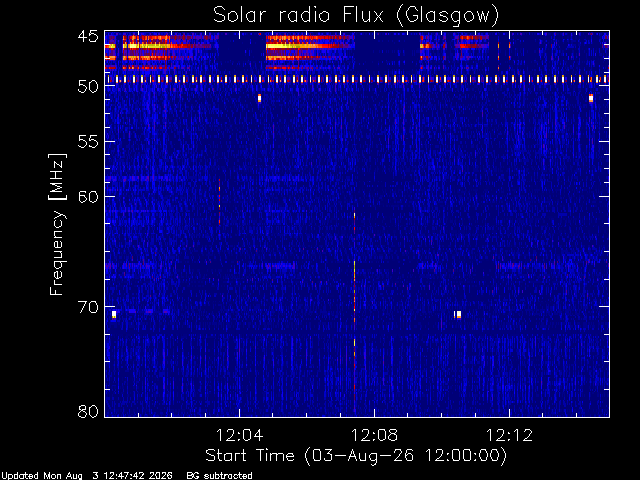Click the 12:08 time axis label

(374, 435)
